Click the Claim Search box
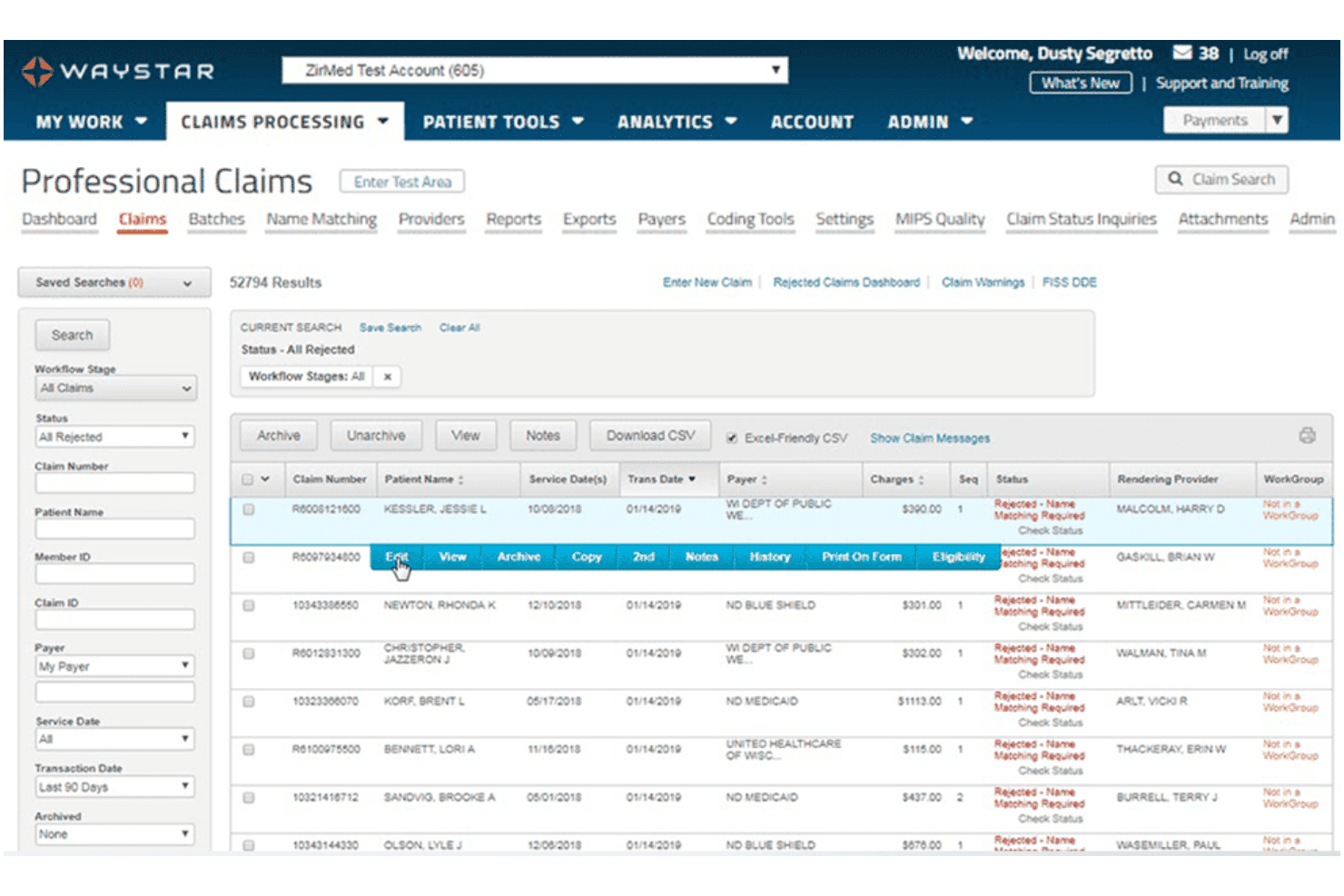Viewport: 1344px width, 896px height. point(1221,180)
